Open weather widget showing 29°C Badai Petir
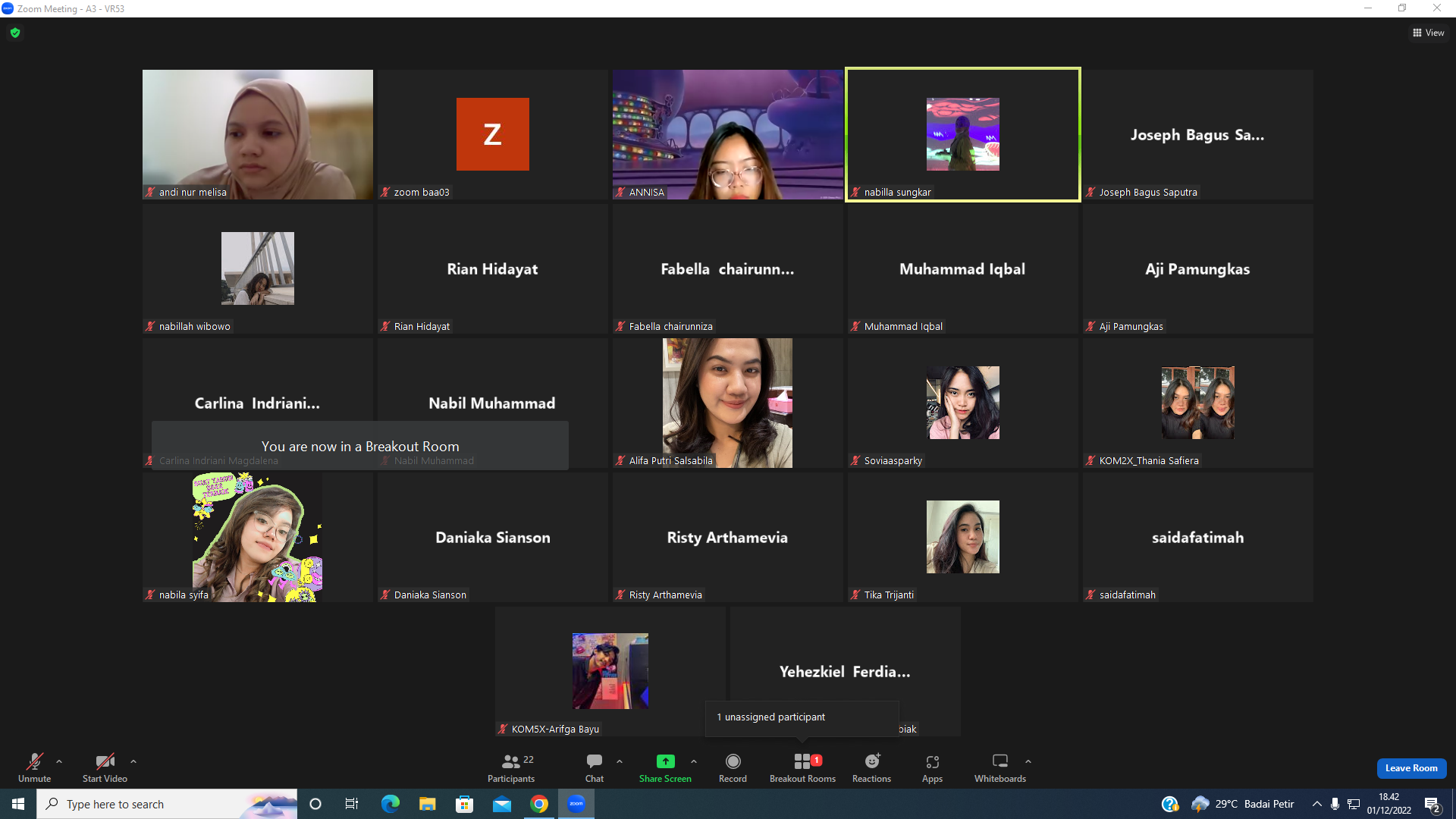This screenshot has height=819, width=1456. [1243, 804]
